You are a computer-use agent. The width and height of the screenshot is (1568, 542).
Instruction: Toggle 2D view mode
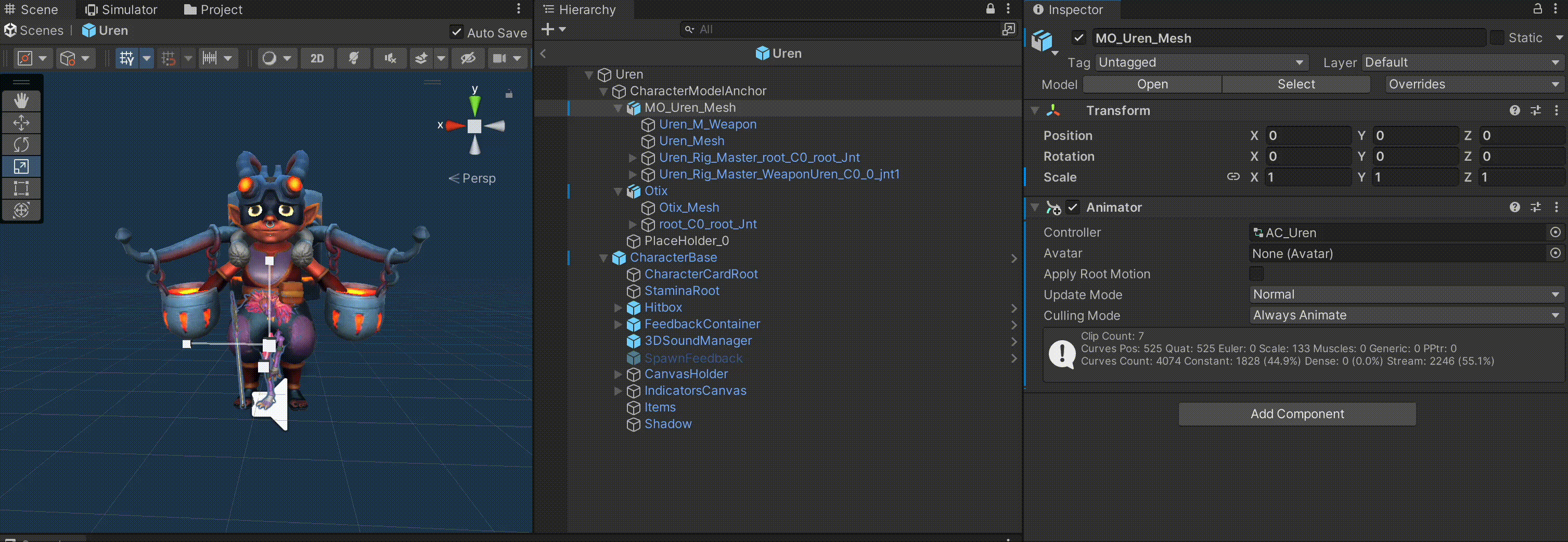tap(317, 58)
